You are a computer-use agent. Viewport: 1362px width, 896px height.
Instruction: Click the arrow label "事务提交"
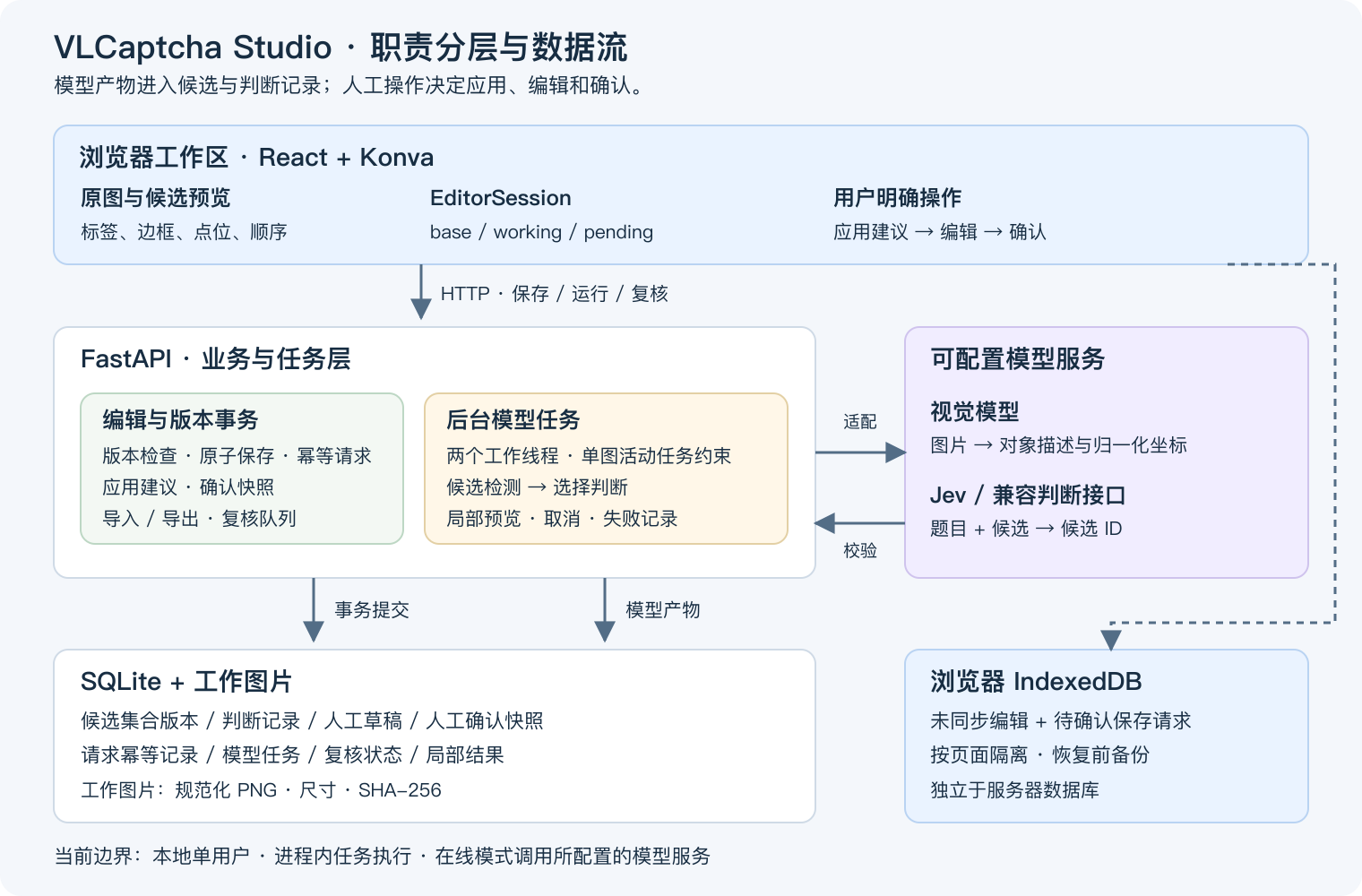(372, 610)
